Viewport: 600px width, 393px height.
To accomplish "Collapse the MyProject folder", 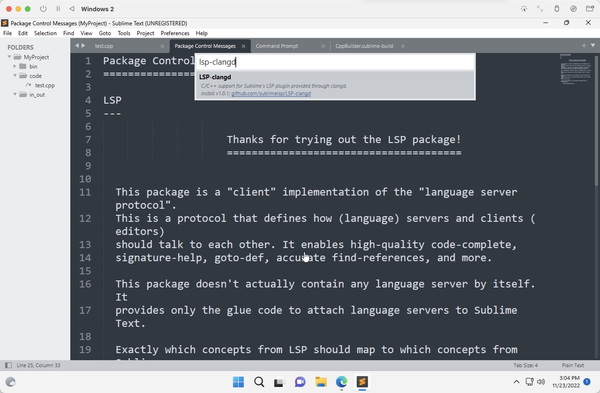I will click(x=9, y=57).
